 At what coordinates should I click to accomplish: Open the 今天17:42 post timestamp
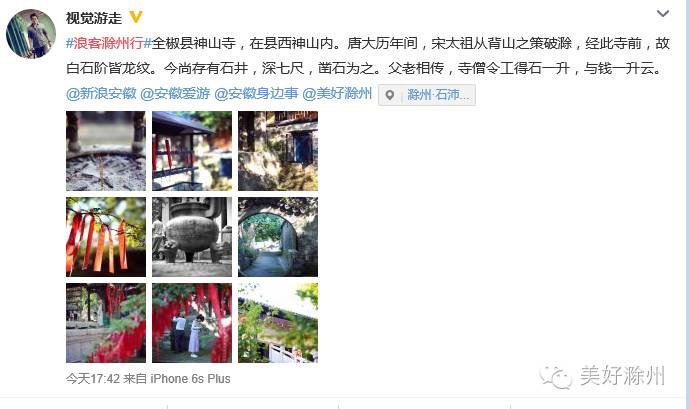tap(93, 379)
